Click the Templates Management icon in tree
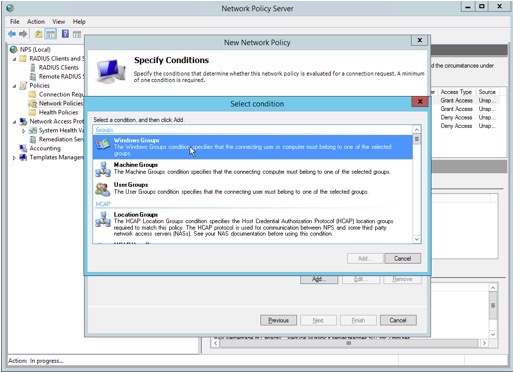This screenshot has height=372, width=513. point(23,157)
